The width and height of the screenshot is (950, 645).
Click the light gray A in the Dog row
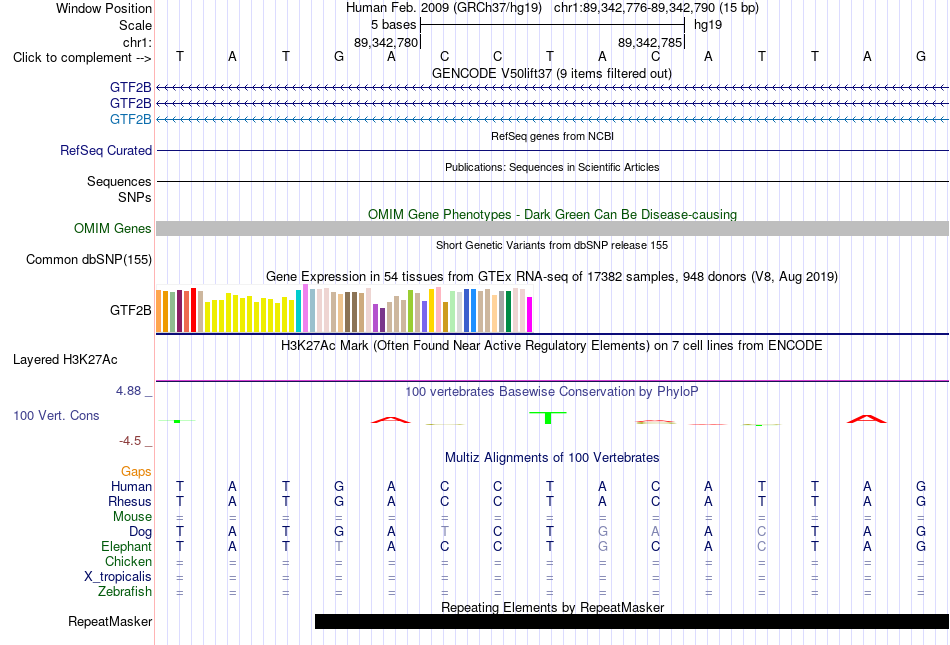[x=656, y=532]
